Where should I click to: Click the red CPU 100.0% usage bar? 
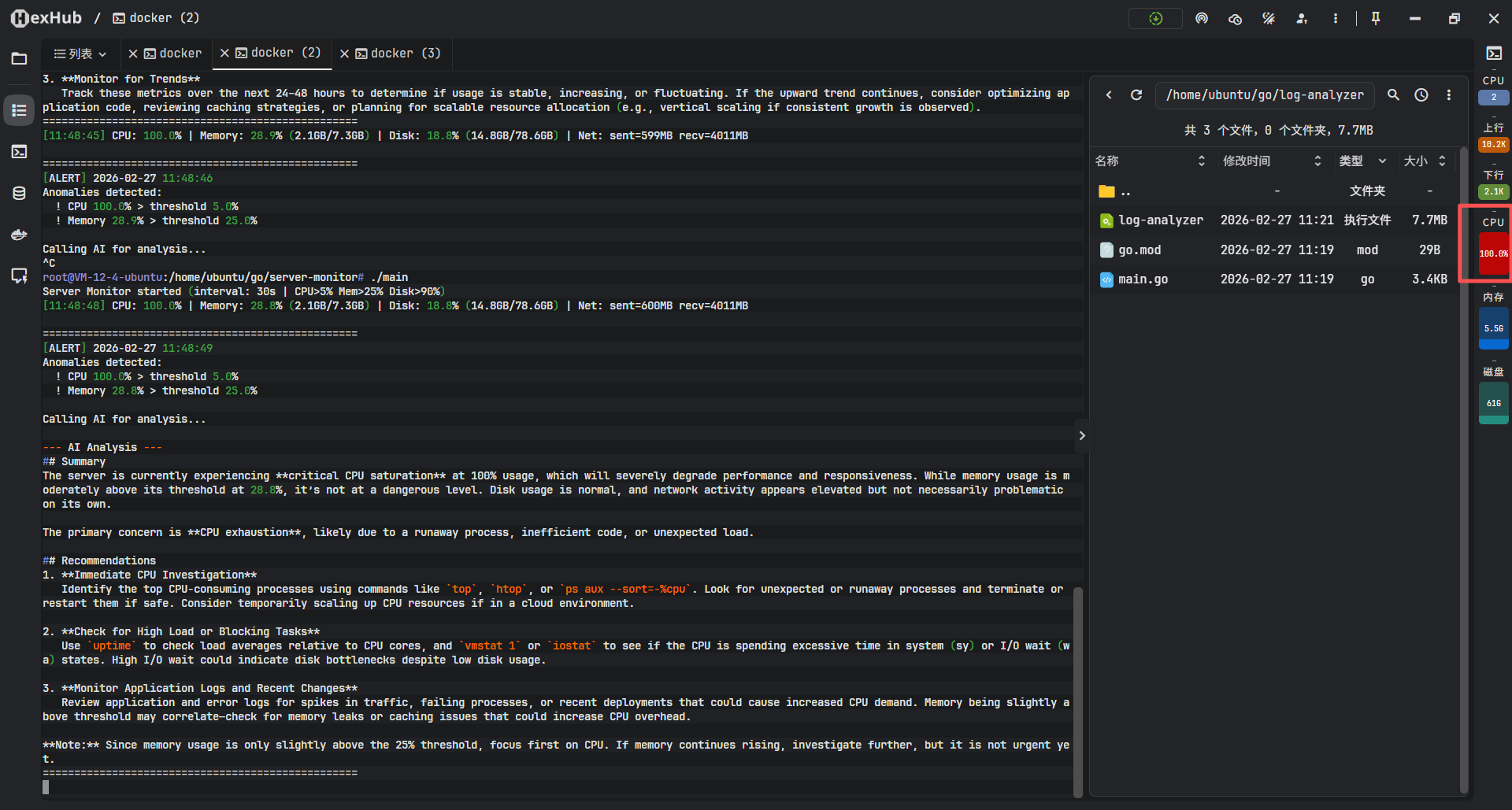tap(1494, 253)
